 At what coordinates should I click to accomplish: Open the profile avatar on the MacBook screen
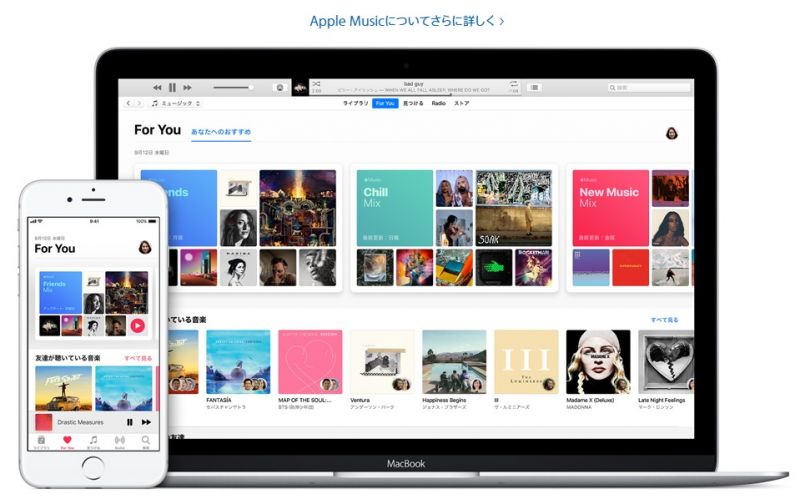click(x=672, y=133)
